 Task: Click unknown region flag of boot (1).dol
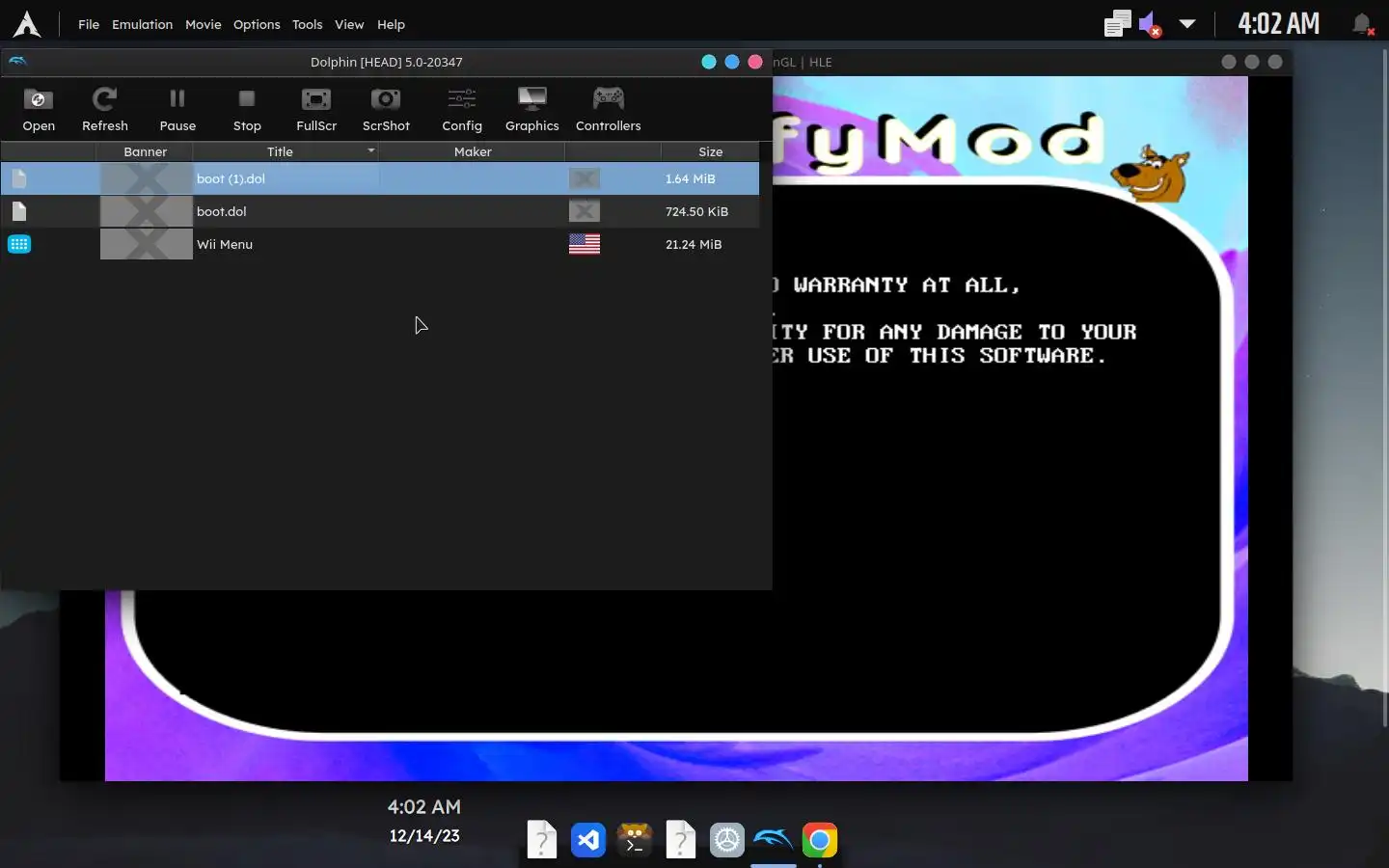(585, 178)
